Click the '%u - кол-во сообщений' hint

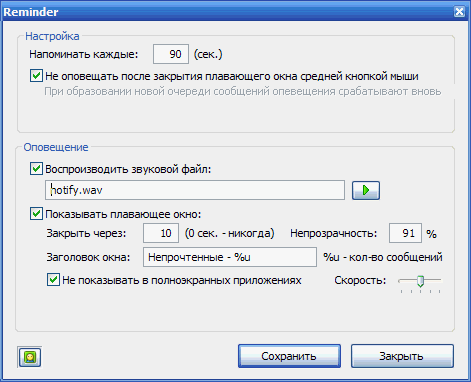(383, 257)
